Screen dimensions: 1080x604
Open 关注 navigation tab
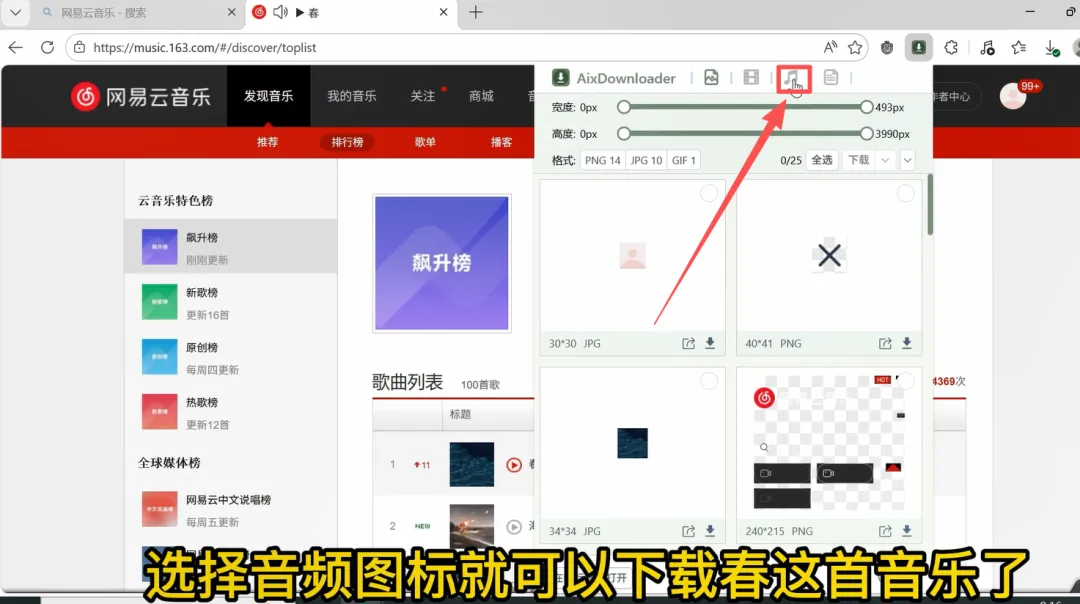click(x=423, y=96)
